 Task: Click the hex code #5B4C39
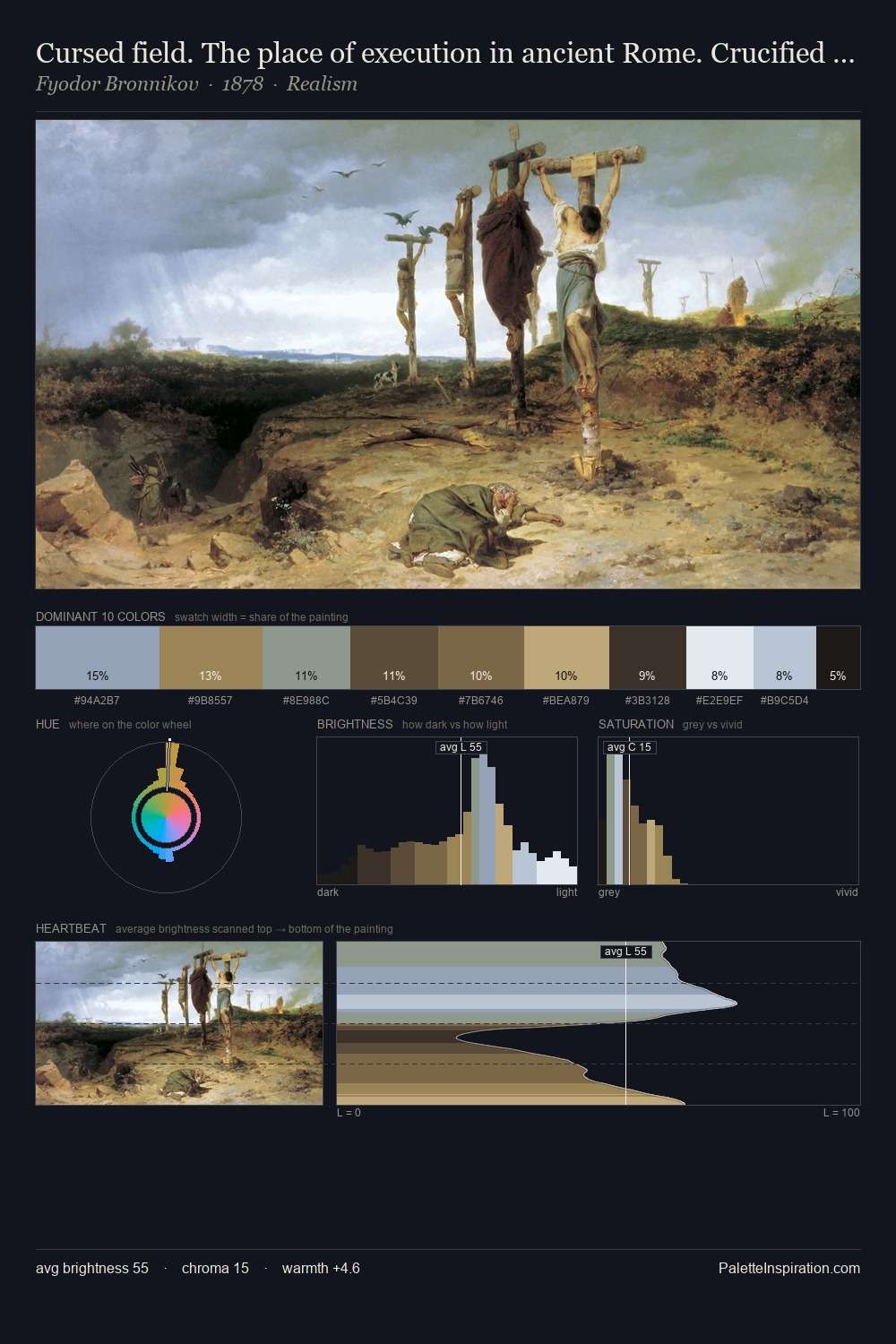[x=394, y=701]
